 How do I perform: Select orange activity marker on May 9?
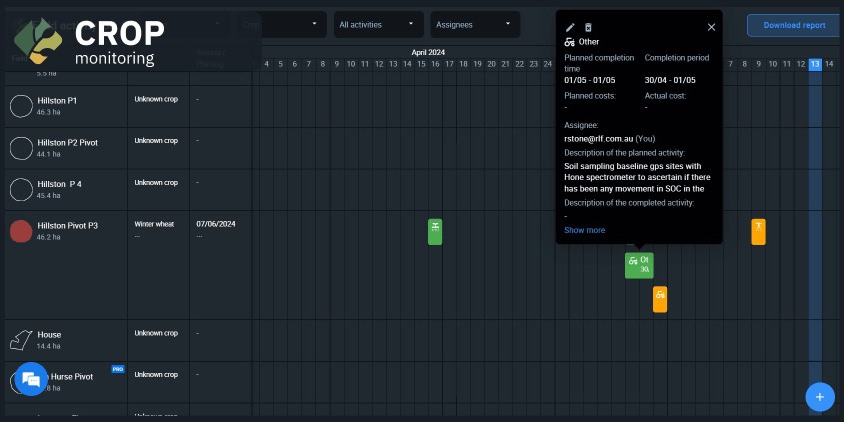pos(758,232)
